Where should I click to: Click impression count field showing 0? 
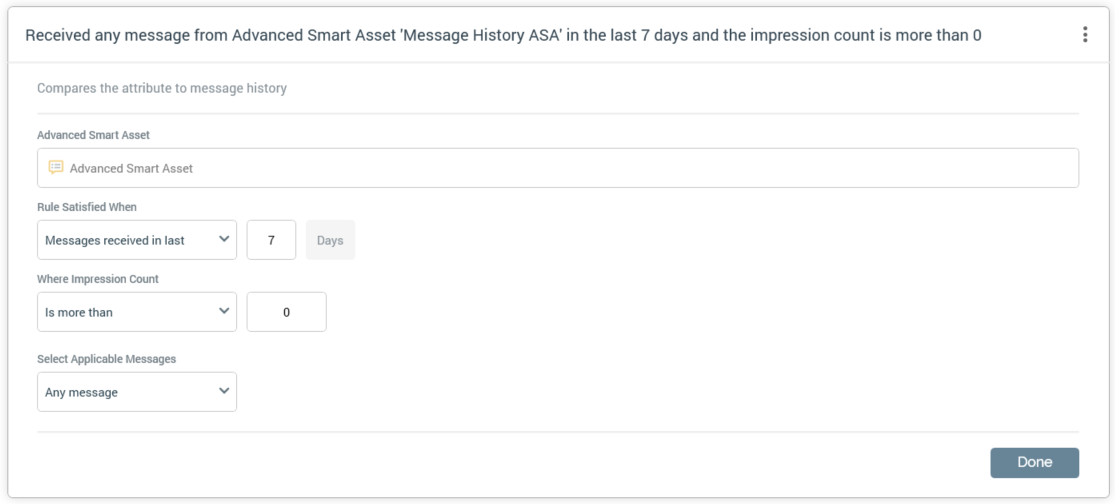coord(286,312)
